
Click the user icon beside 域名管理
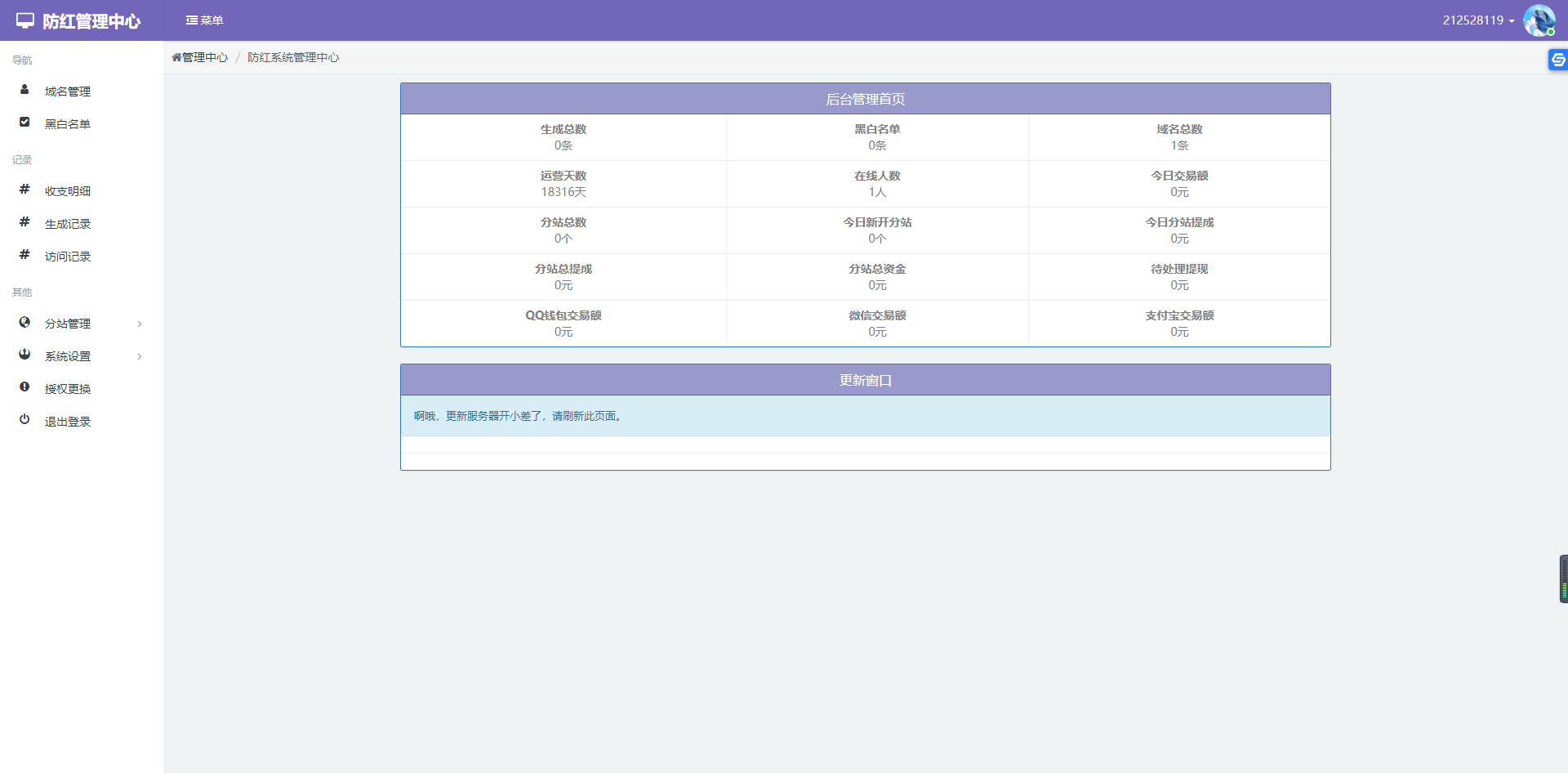click(x=24, y=90)
